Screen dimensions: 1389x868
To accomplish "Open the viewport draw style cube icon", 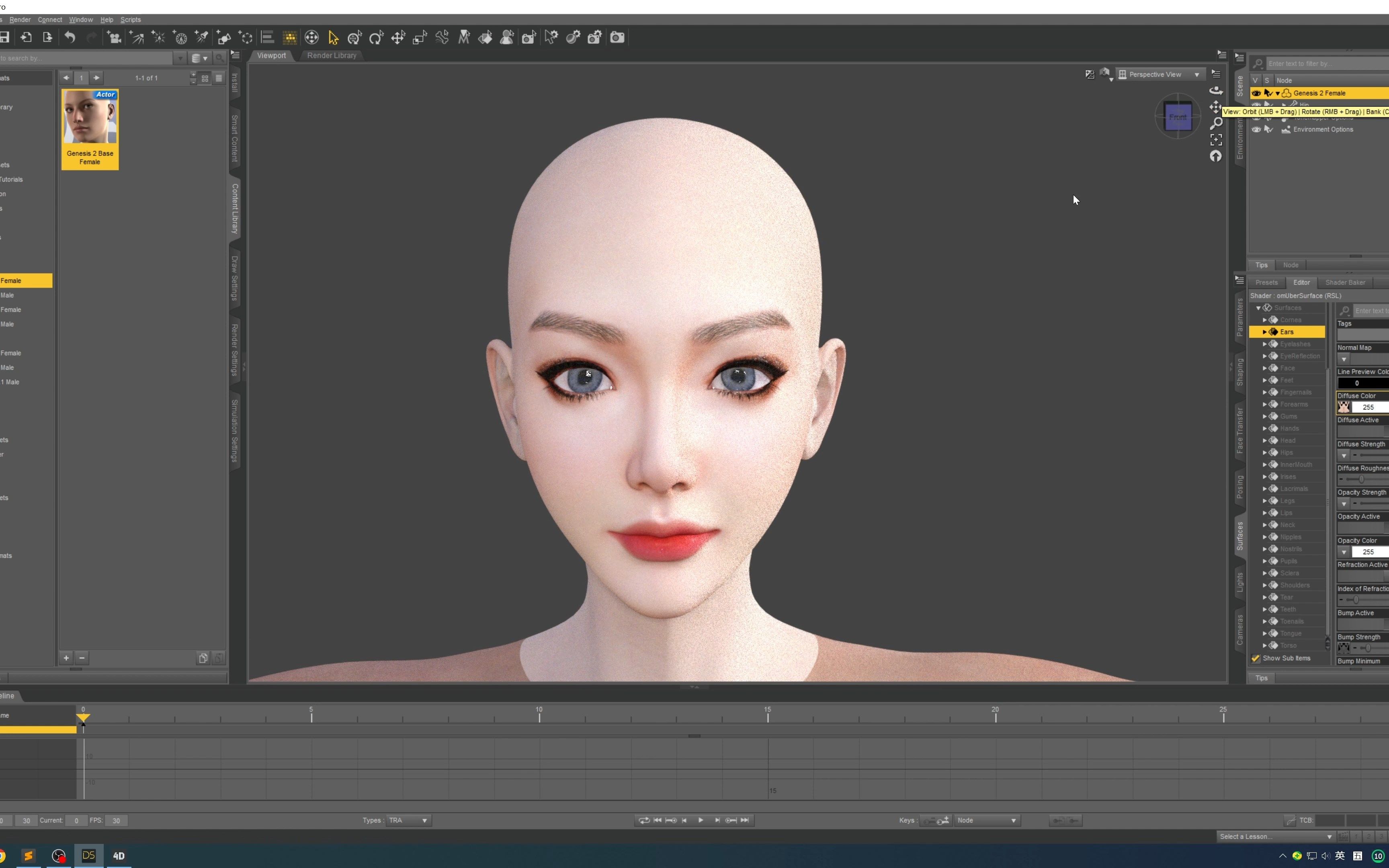I will coord(1106,74).
